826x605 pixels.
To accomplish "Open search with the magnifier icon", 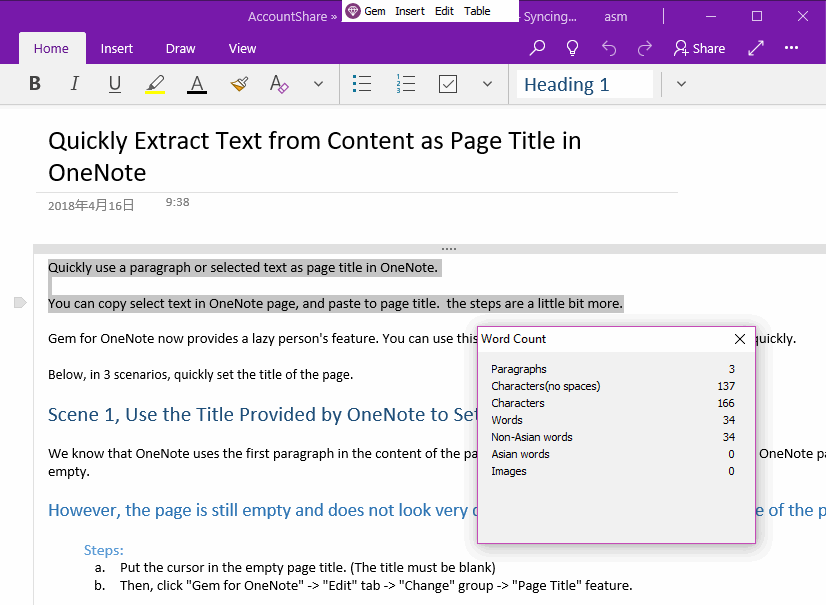I will 537,48.
